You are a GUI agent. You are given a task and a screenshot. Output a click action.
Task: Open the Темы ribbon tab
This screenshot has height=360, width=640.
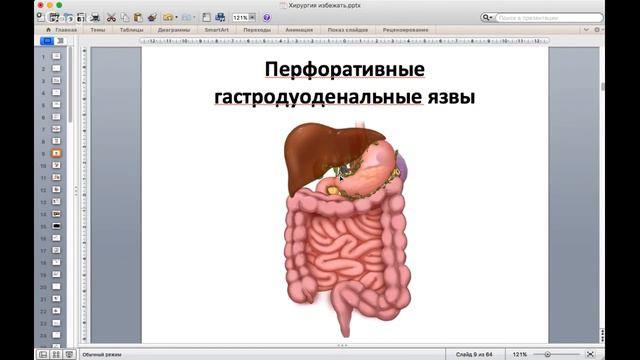98,30
